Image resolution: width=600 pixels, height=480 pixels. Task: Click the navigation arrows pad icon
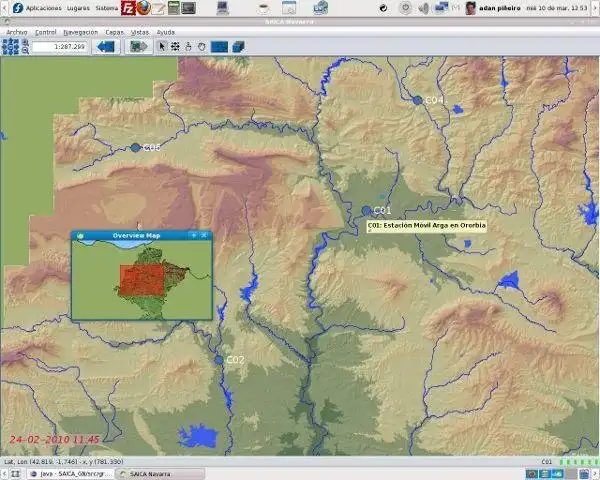(x=10, y=47)
